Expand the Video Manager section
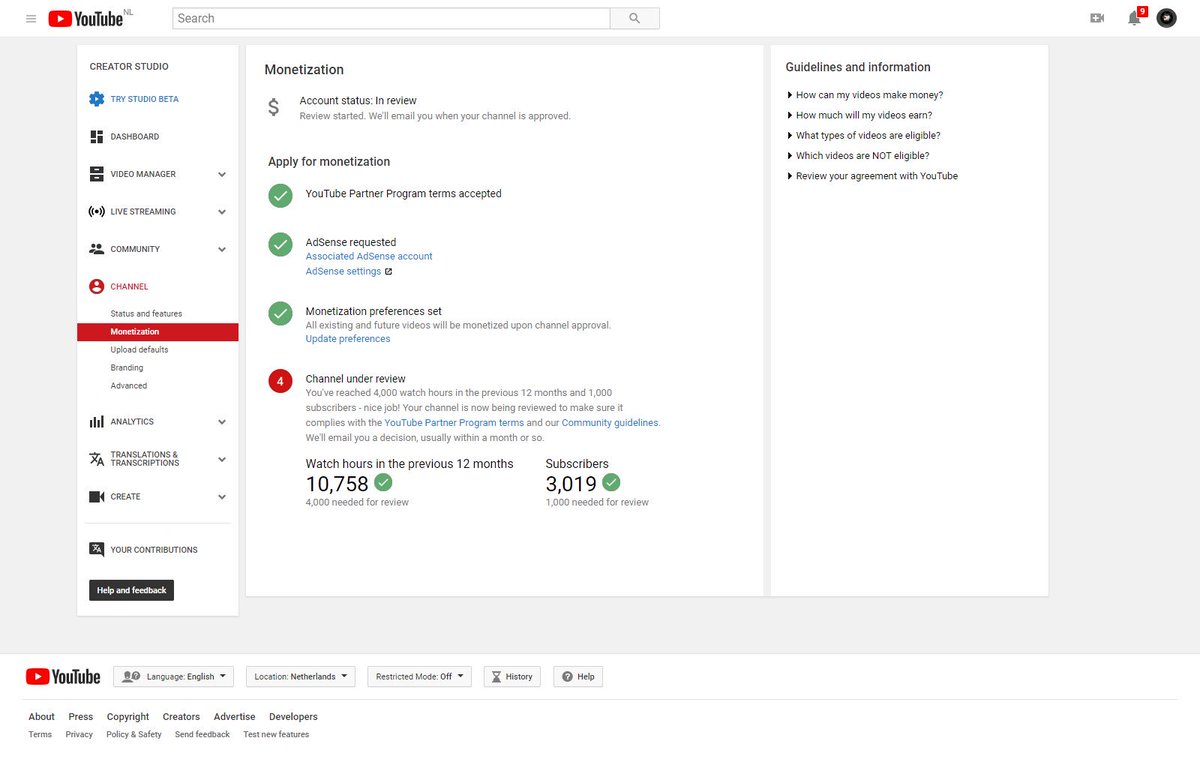This screenshot has width=1200, height=762. 222,174
